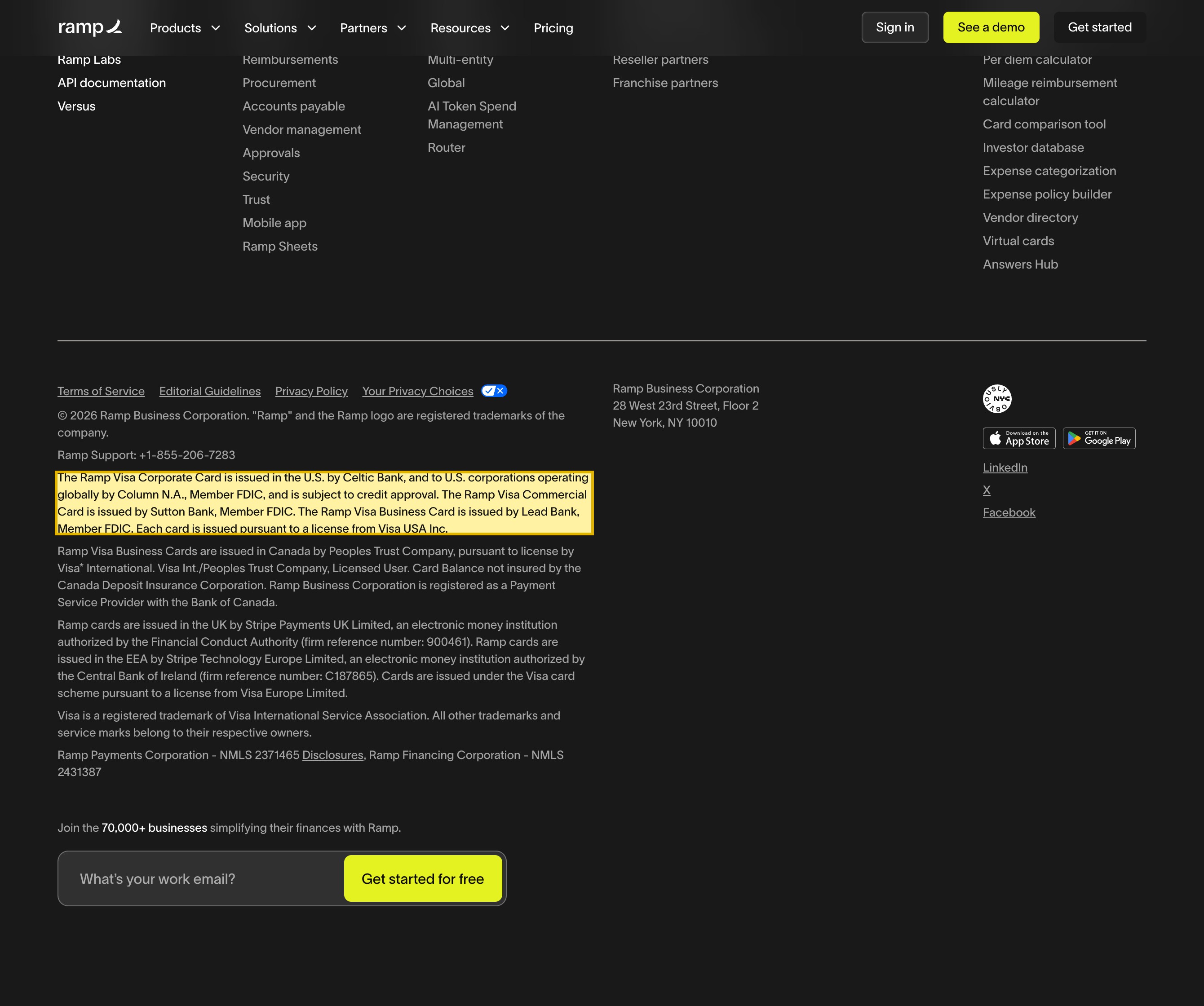This screenshot has width=1204, height=1006.
Task: Expand the Resources dropdown chevron
Action: (505, 27)
